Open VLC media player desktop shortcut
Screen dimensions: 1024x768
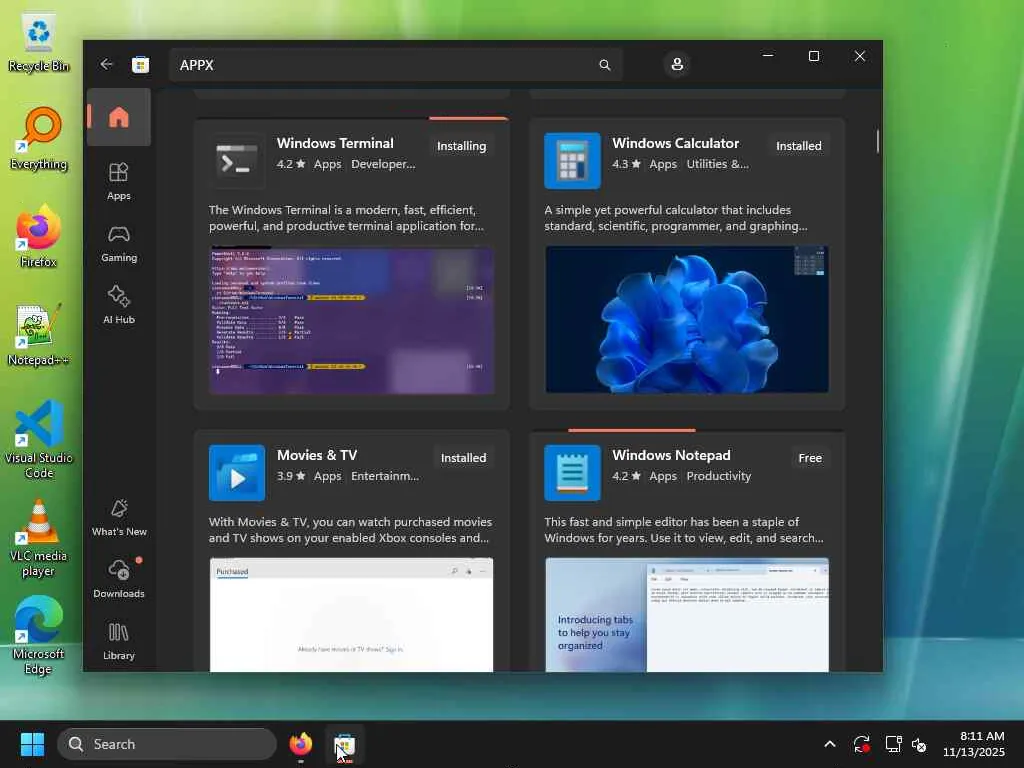click(x=39, y=538)
